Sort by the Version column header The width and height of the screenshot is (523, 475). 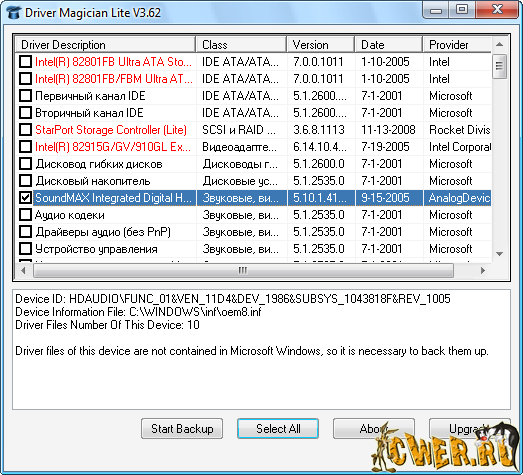(321, 45)
